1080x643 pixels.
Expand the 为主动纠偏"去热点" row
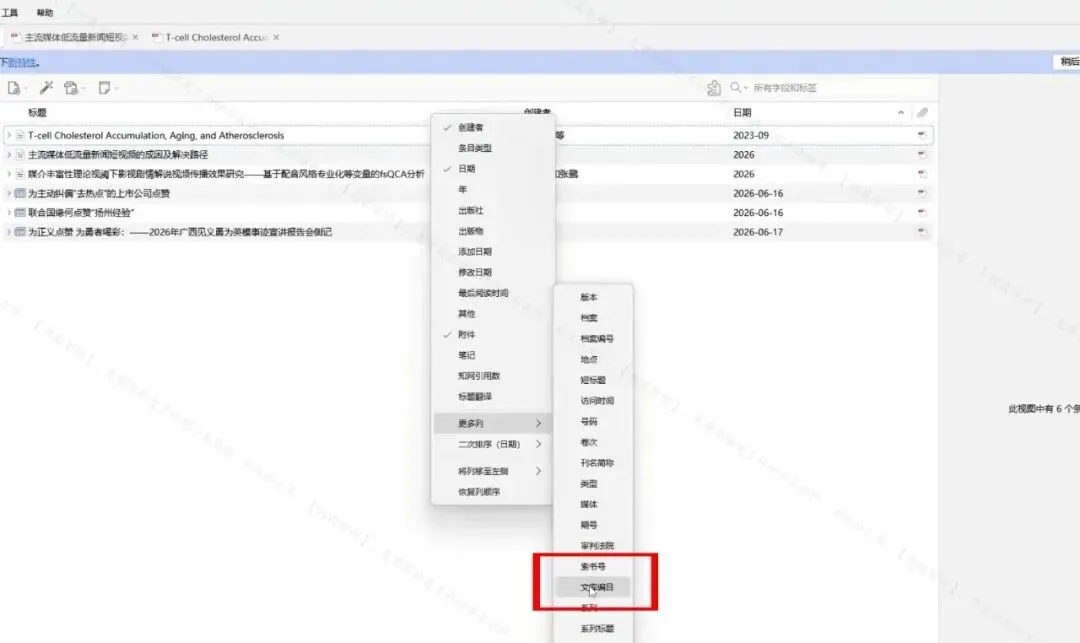point(8,193)
